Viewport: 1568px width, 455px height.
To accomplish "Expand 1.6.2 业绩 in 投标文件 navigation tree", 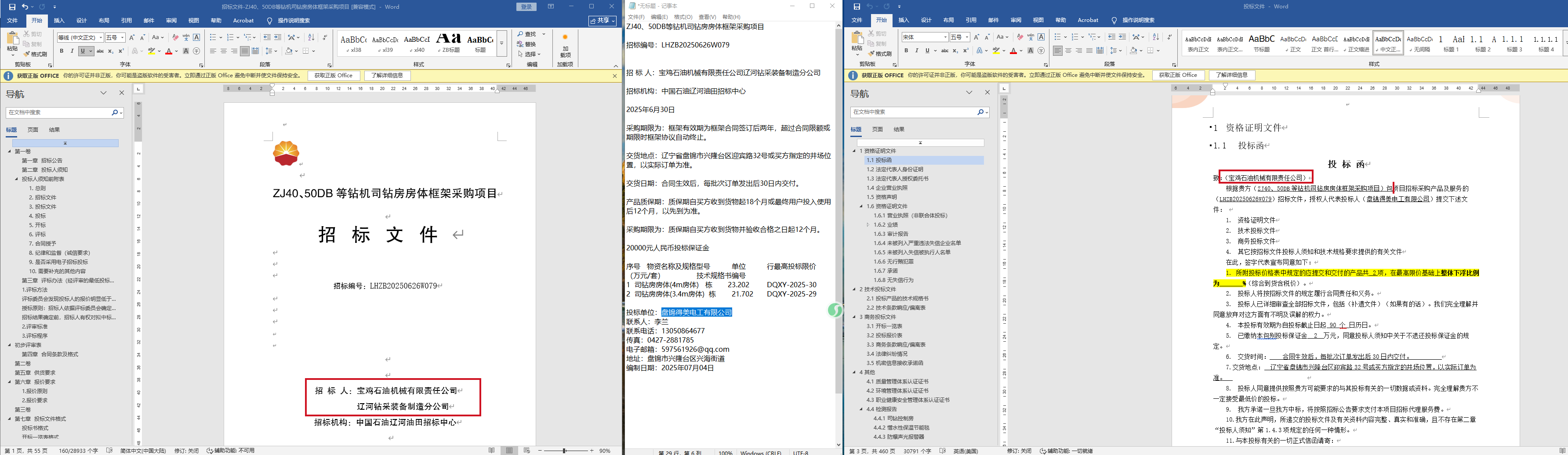I will [868, 225].
